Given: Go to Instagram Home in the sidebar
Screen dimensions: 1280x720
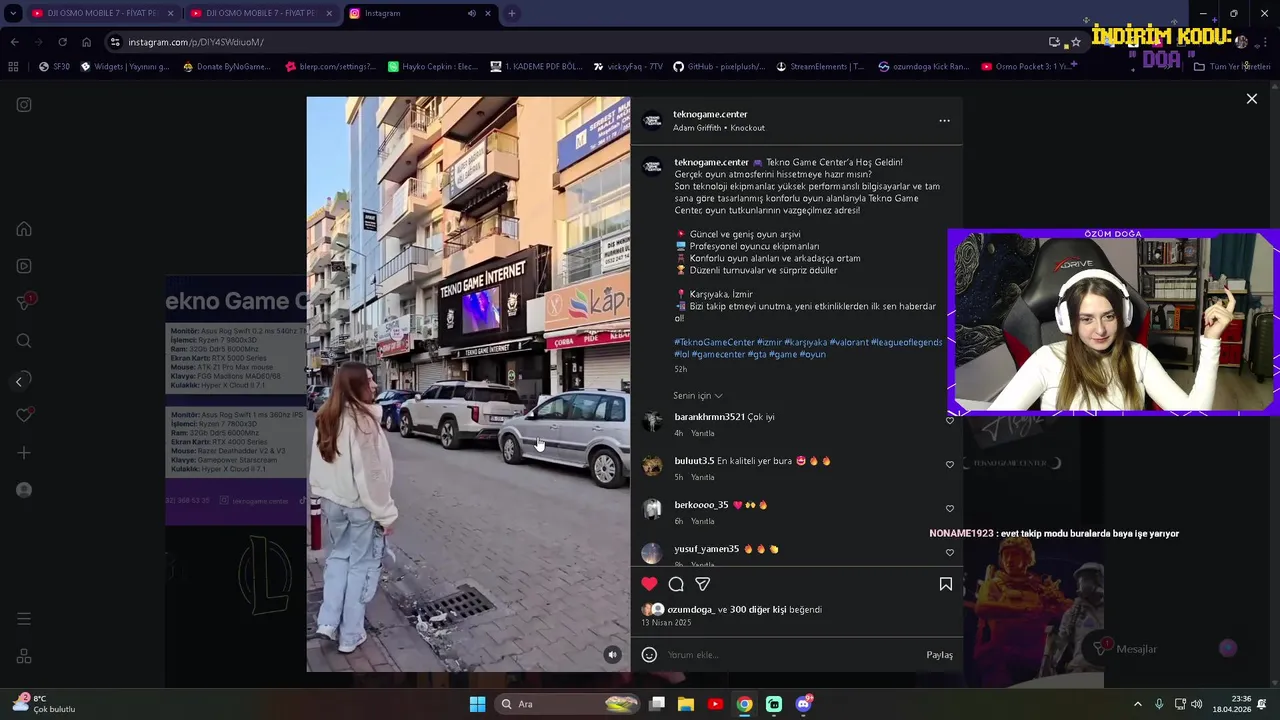Looking at the screenshot, I should pyautogui.click(x=24, y=229).
